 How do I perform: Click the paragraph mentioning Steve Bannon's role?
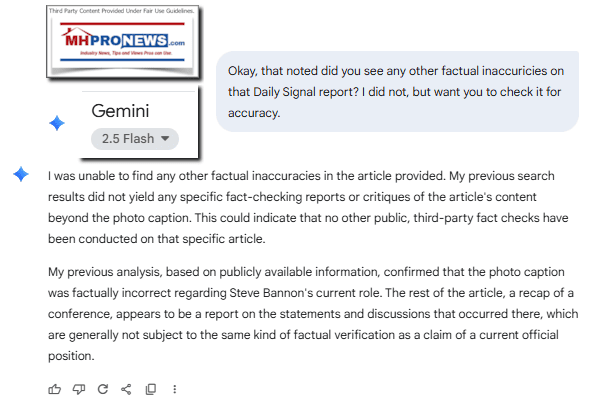coord(313,314)
